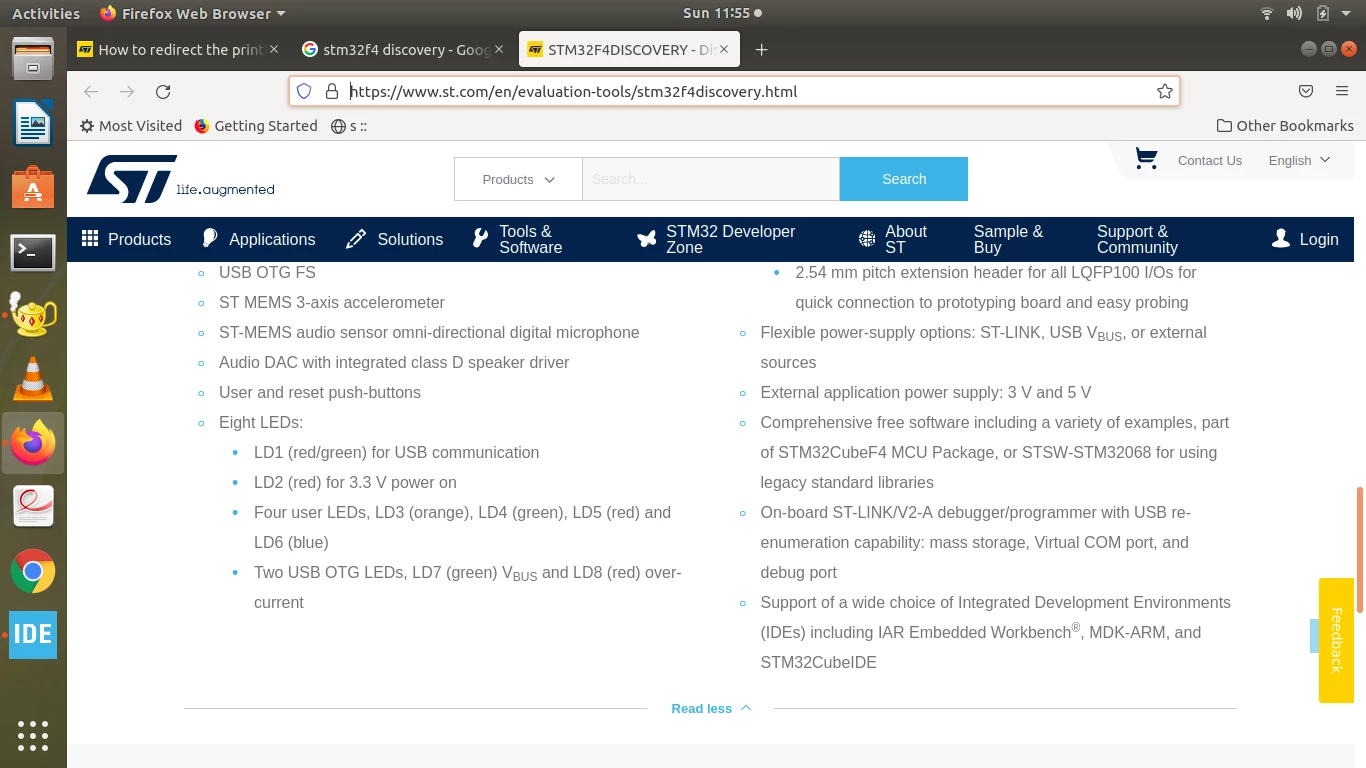Open VLC media player from dock
This screenshot has width=1366, height=768.
(x=33, y=379)
